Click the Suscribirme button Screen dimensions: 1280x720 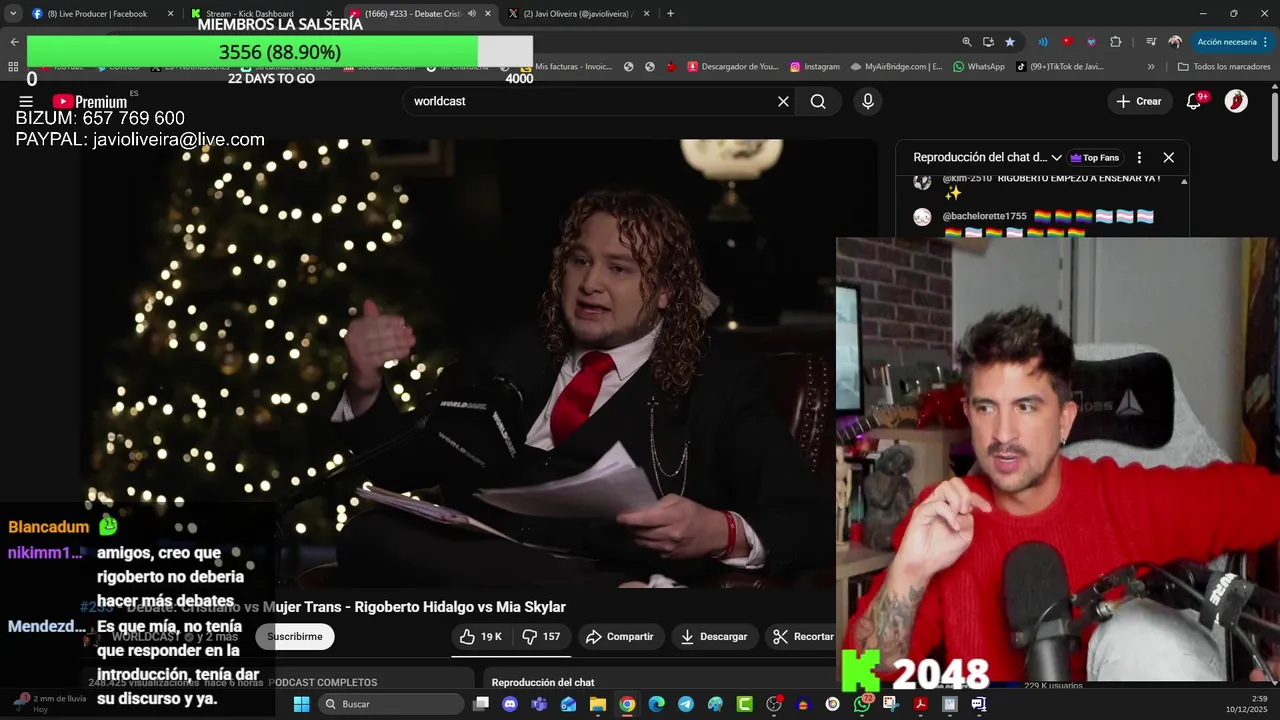click(x=294, y=636)
